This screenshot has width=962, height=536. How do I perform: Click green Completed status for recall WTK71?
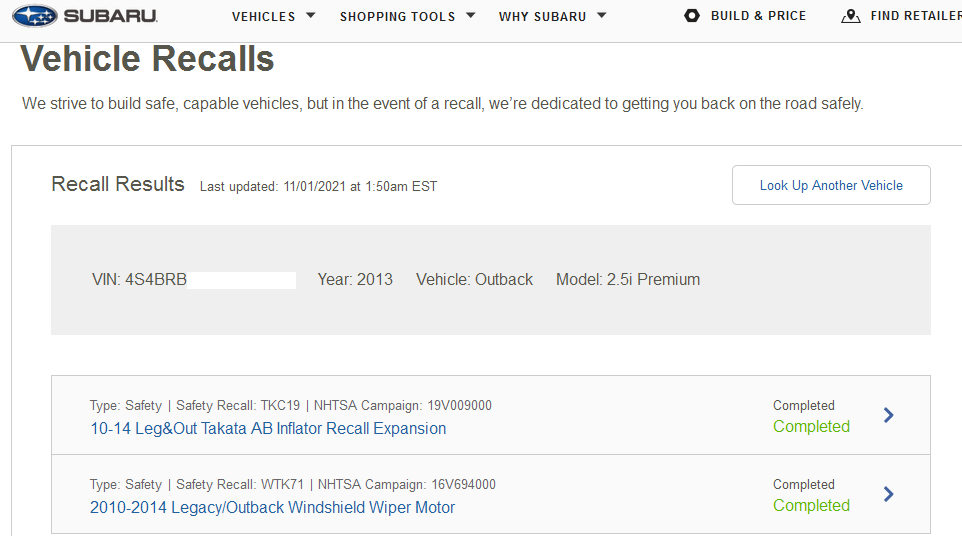pyautogui.click(x=811, y=506)
